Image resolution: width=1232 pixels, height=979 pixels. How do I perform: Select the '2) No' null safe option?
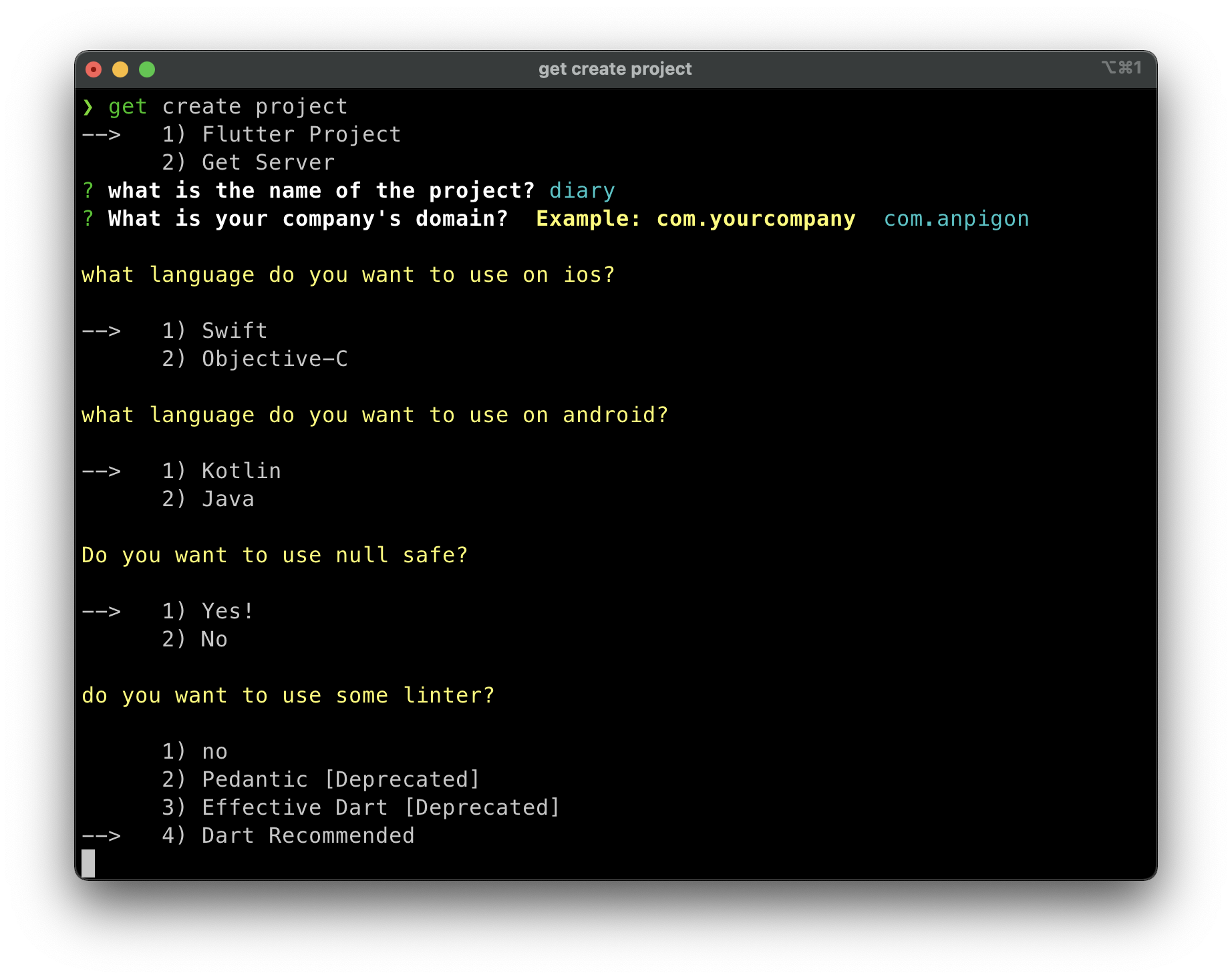[x=194, y=639]
